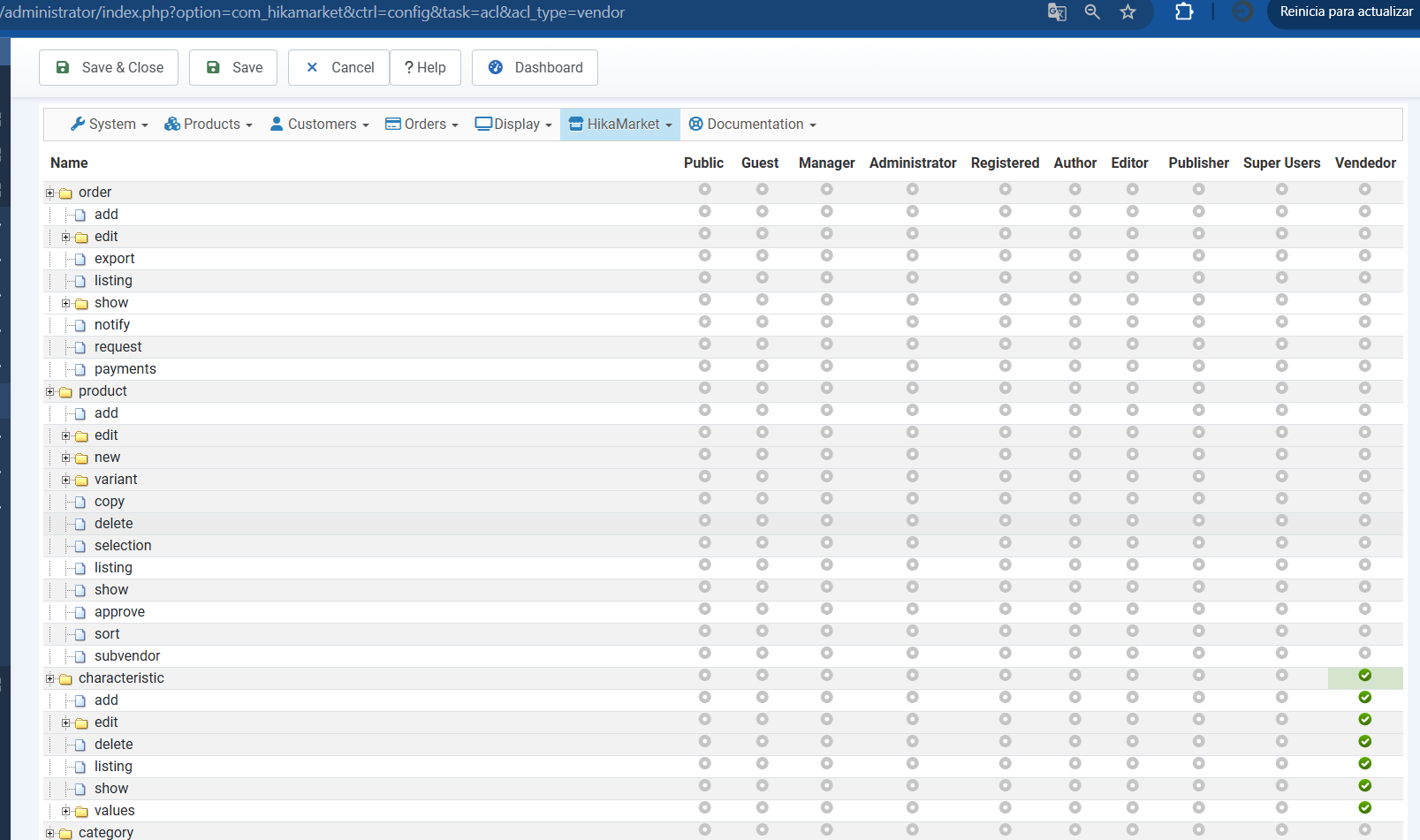Open the Display dropdown menu

[513, 125]
